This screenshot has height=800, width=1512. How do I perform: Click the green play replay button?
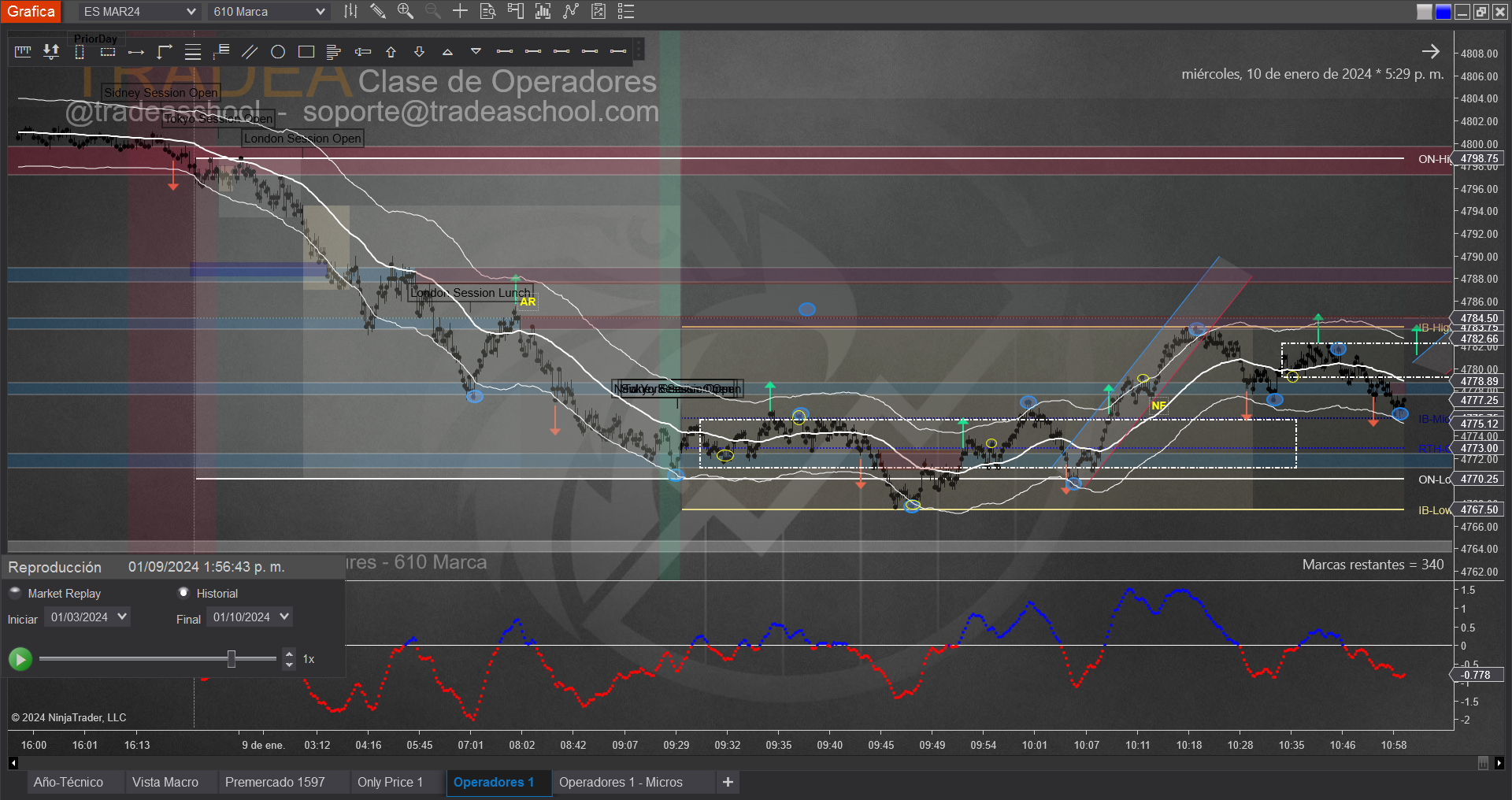click(x=20, y=659)
